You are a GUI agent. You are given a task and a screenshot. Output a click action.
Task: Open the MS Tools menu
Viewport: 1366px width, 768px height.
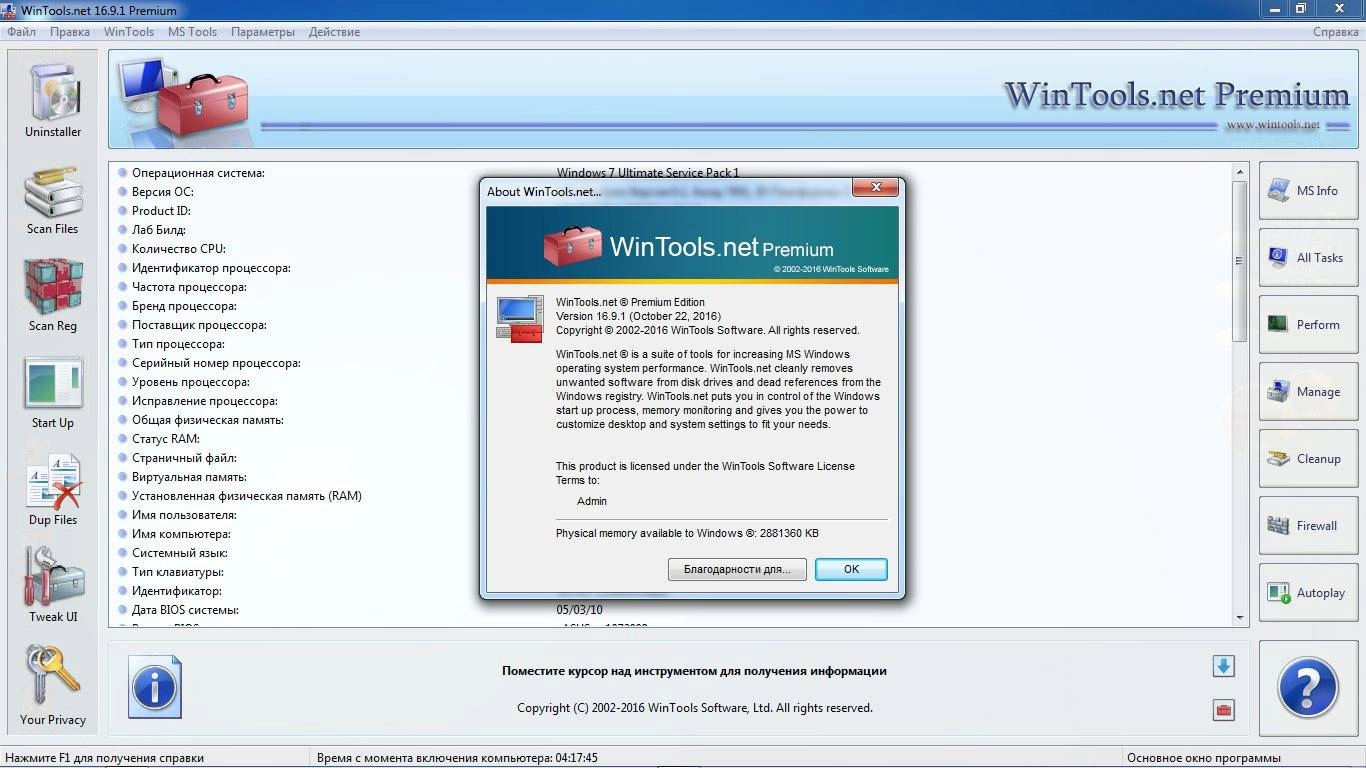point(192,32)
